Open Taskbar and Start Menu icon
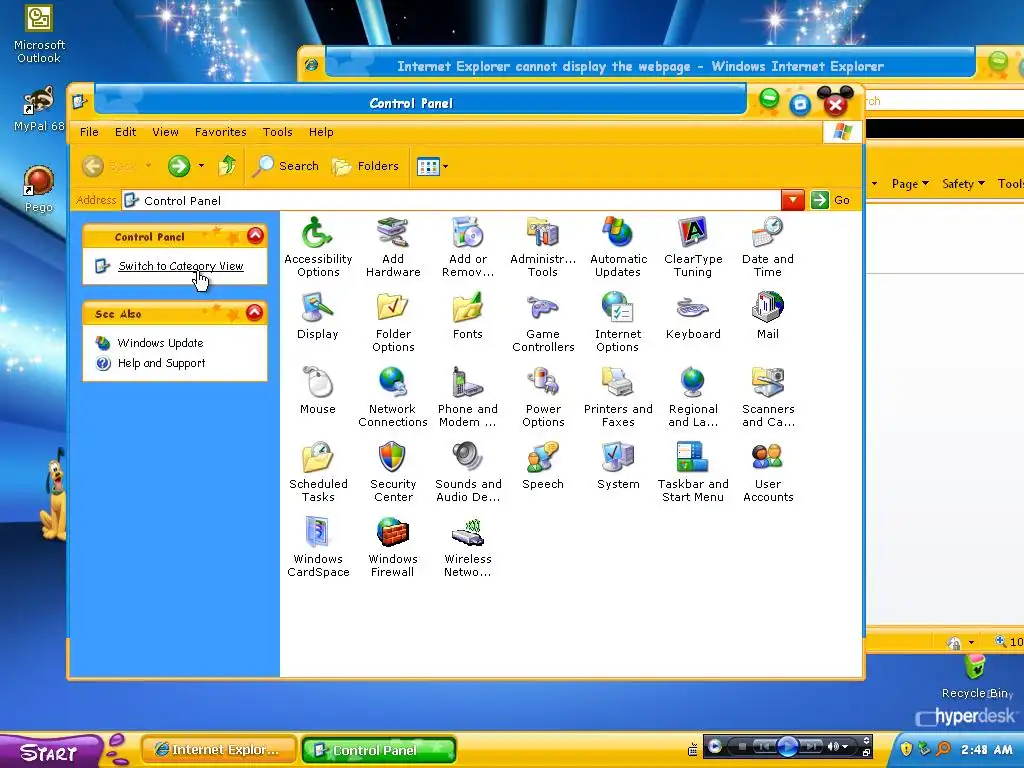 (x=693, y=472)
